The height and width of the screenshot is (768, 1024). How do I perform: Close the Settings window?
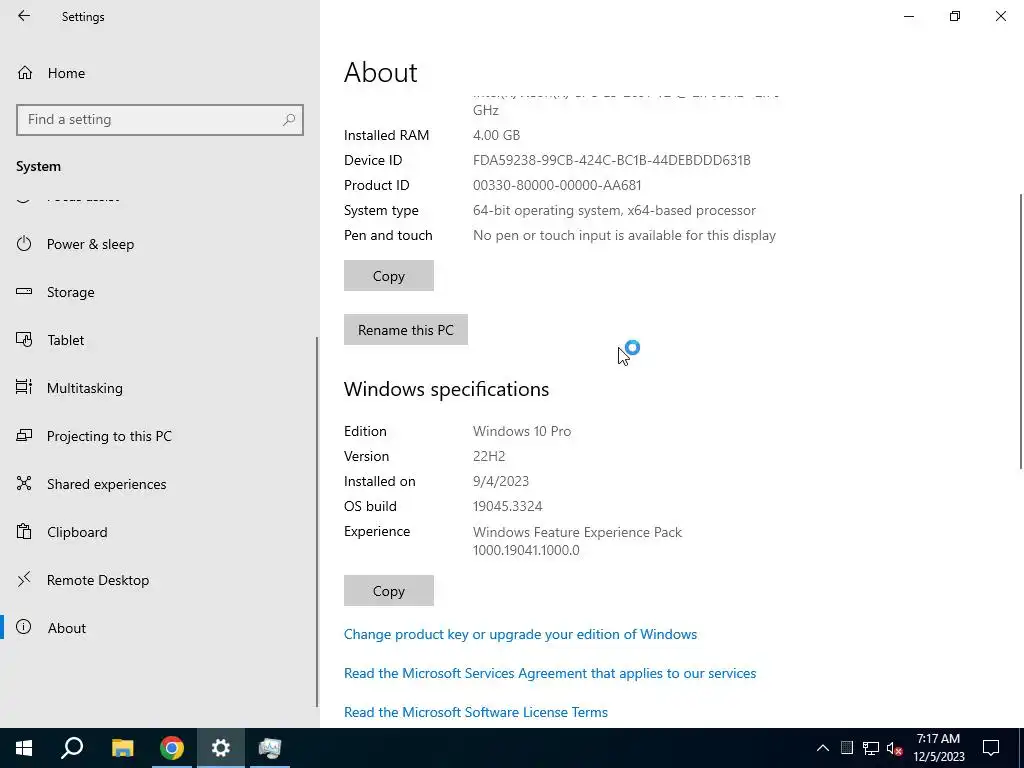pyautogui.click(x=1000, y=16)
